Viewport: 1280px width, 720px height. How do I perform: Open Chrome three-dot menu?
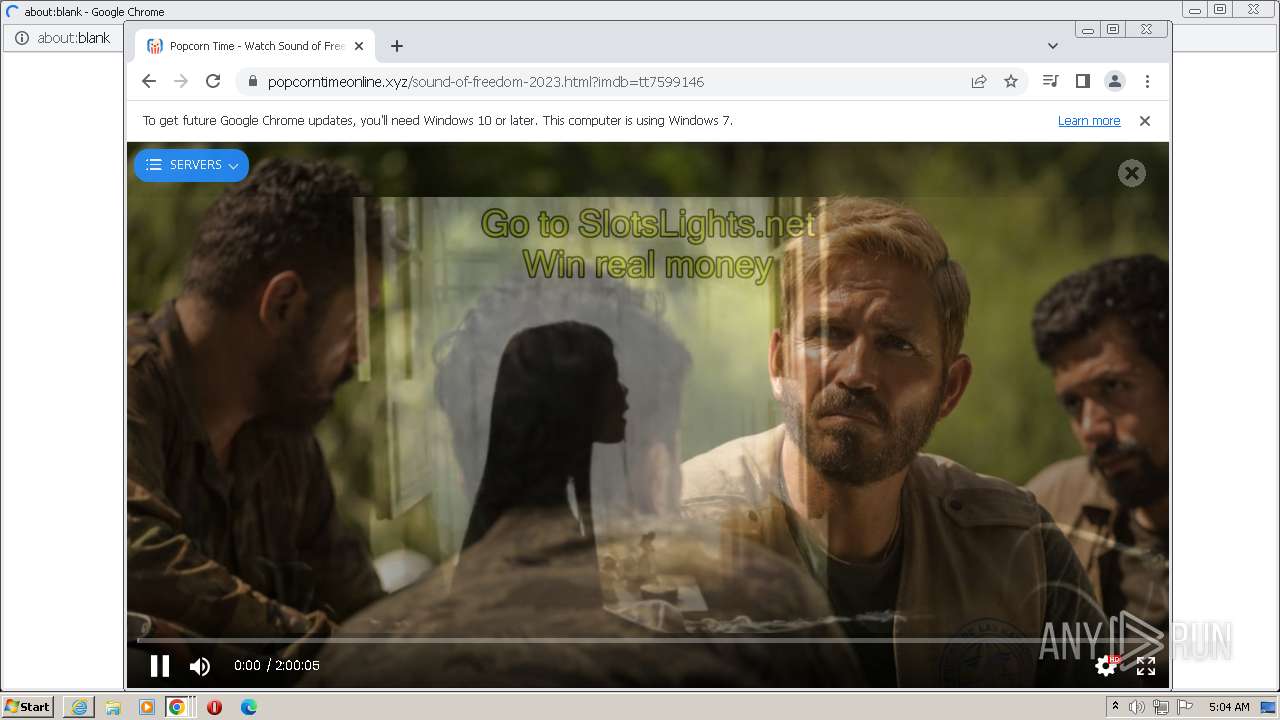click(1147, 81)
